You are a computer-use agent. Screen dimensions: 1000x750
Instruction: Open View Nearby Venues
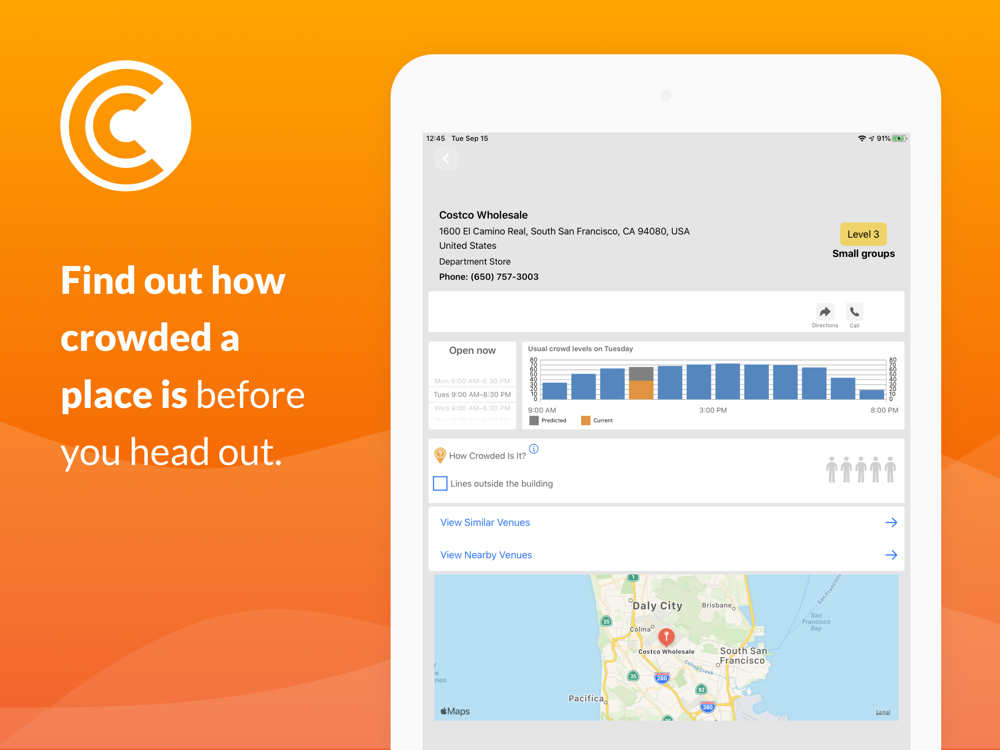(x=486, y=555)
